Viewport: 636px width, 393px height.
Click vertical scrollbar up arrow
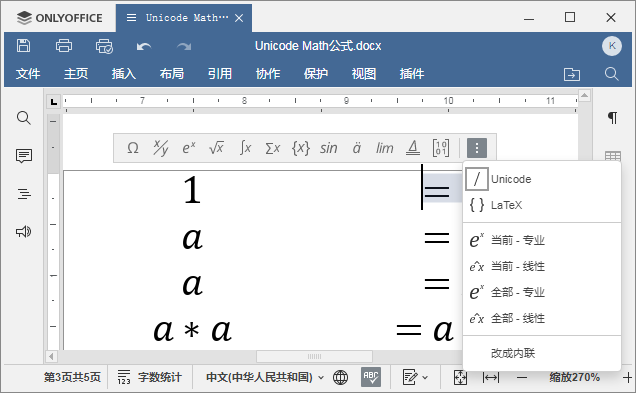[584, 95]
